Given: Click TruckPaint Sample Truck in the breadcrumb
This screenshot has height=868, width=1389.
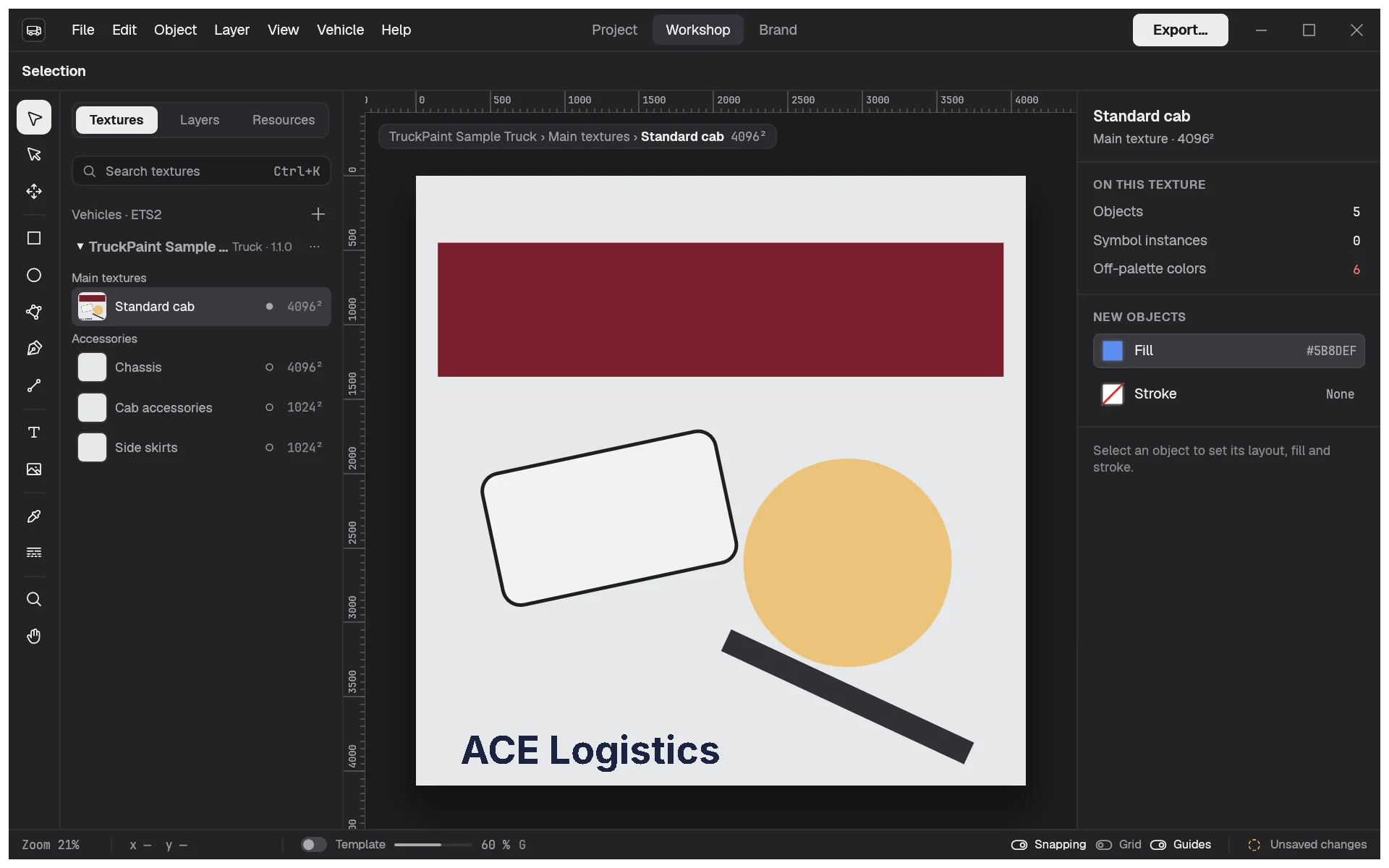Looking at the screenshot, I should point(463,137).
